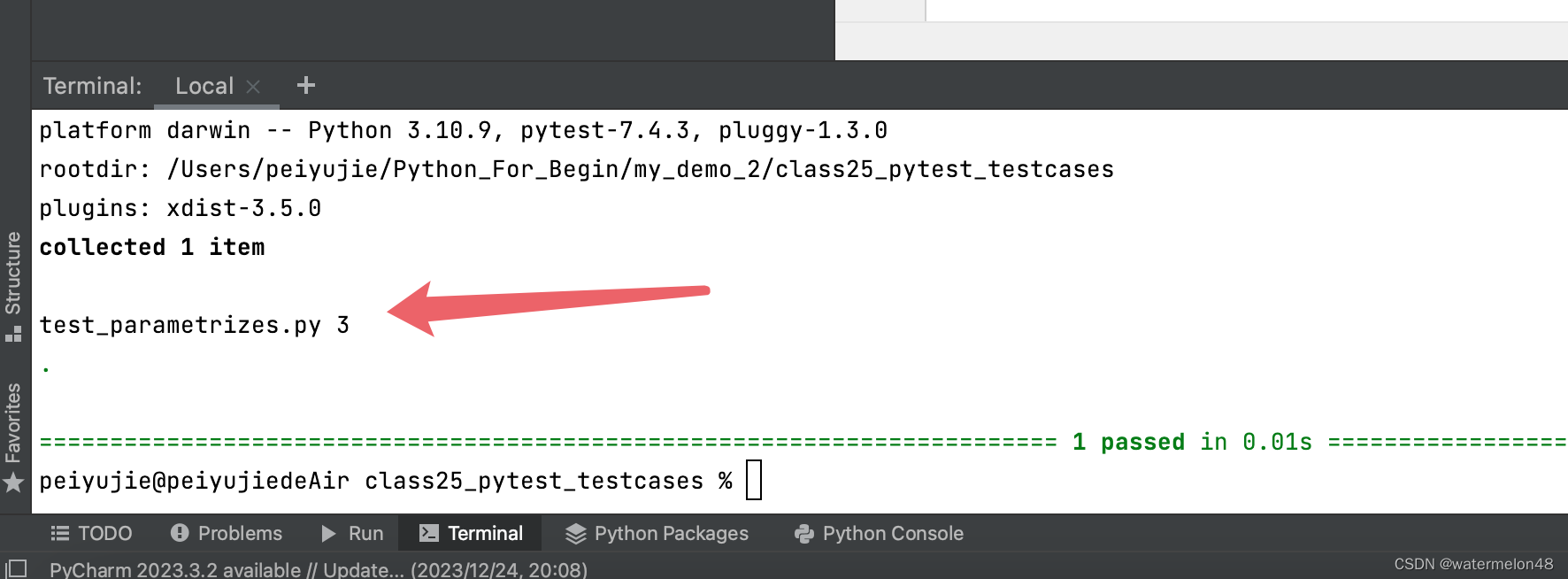The width and height of the screenshot is (1568, 579).
Task: Click the TODO list icon
Action: click(x=59, y=533)
